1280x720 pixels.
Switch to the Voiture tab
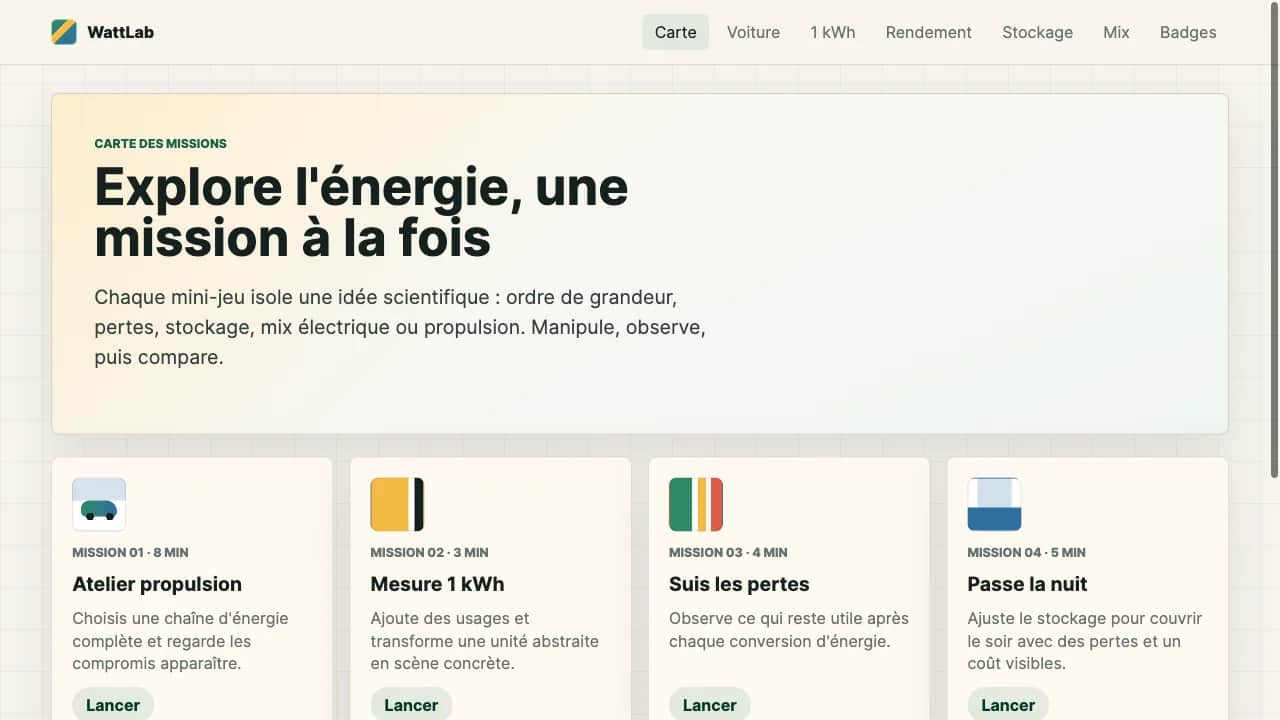753,32
